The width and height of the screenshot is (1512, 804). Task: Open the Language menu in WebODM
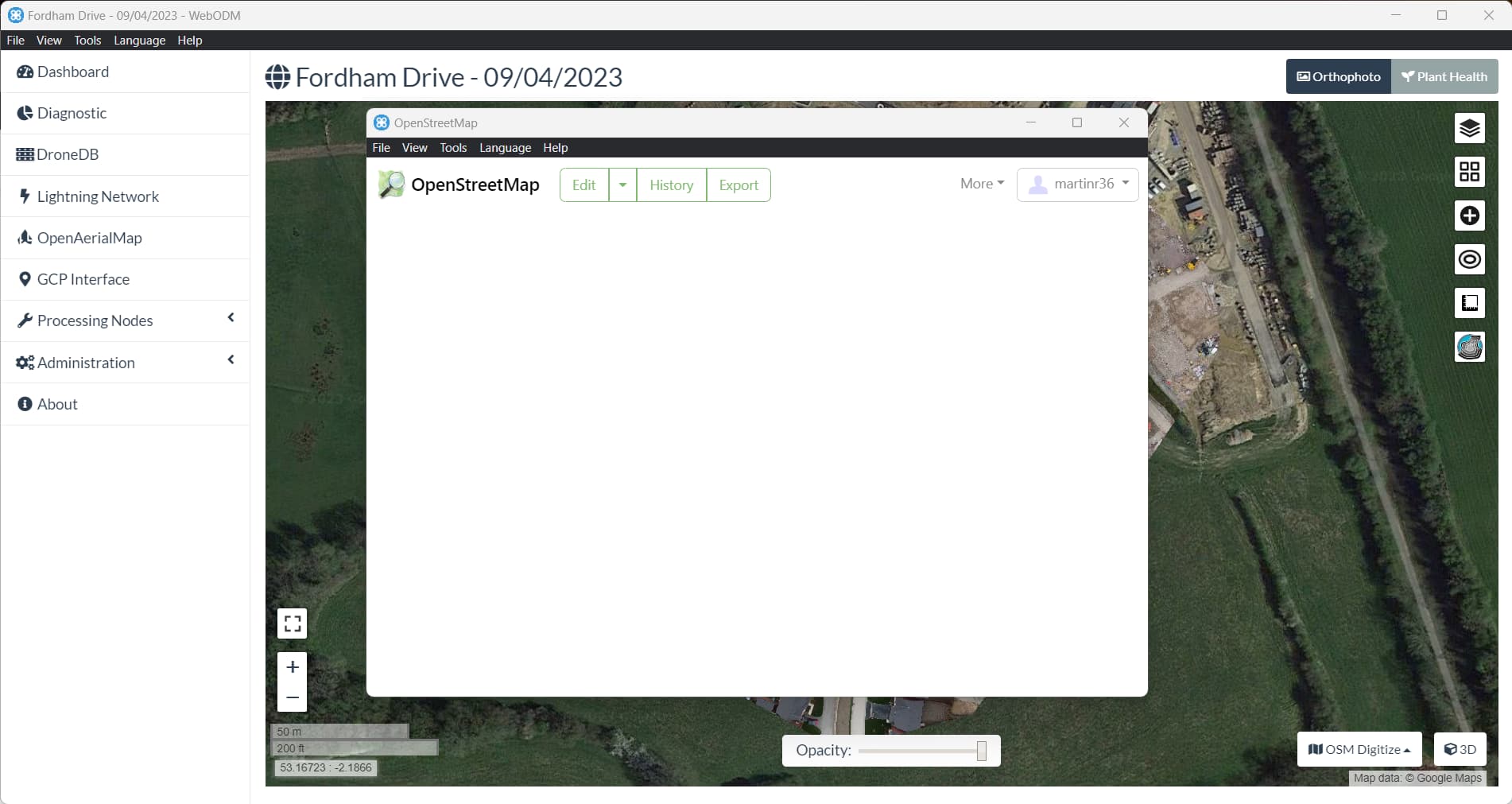point(139,40)
